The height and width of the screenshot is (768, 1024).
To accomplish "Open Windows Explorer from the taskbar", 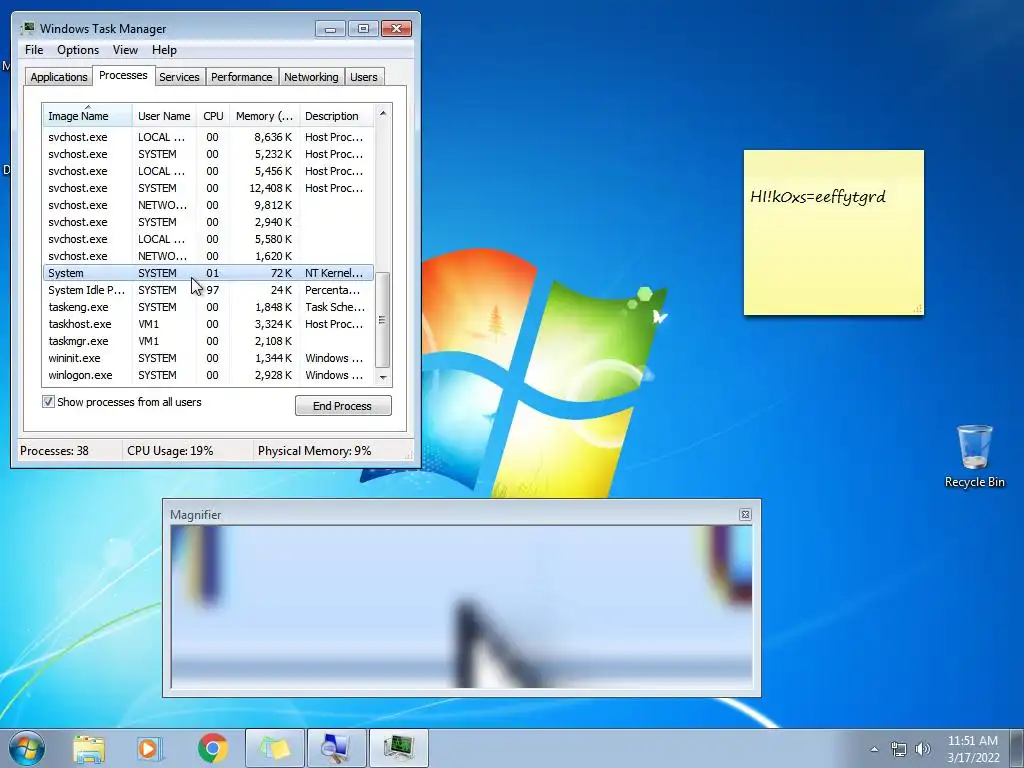I will click(89, 748).
